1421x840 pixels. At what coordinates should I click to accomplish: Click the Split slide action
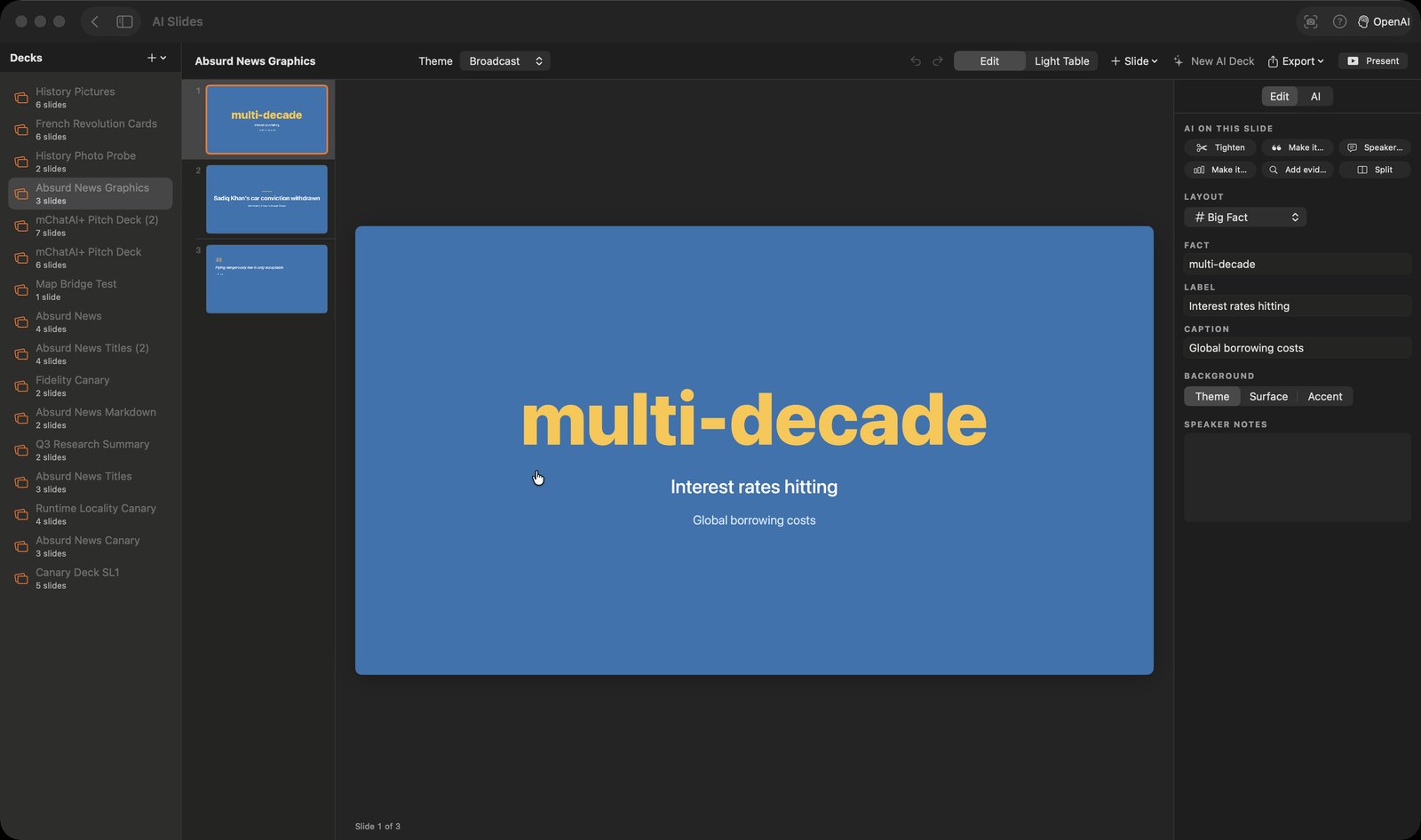(1374, 170)
